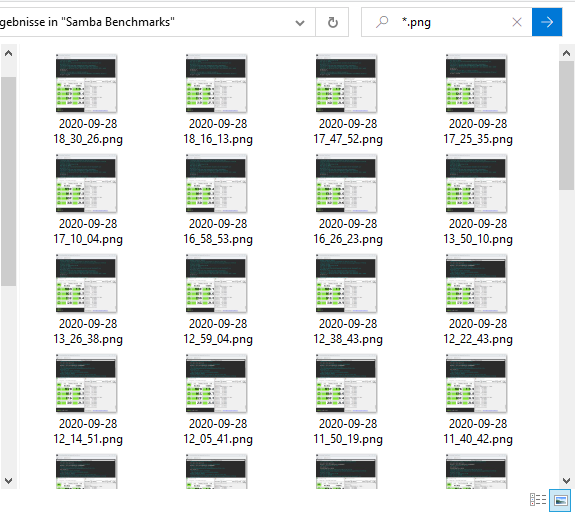Select thumbnail of 2020-09-28 16_26_23.png
This screenshot has width=576, height=513.
pos(346,183)
